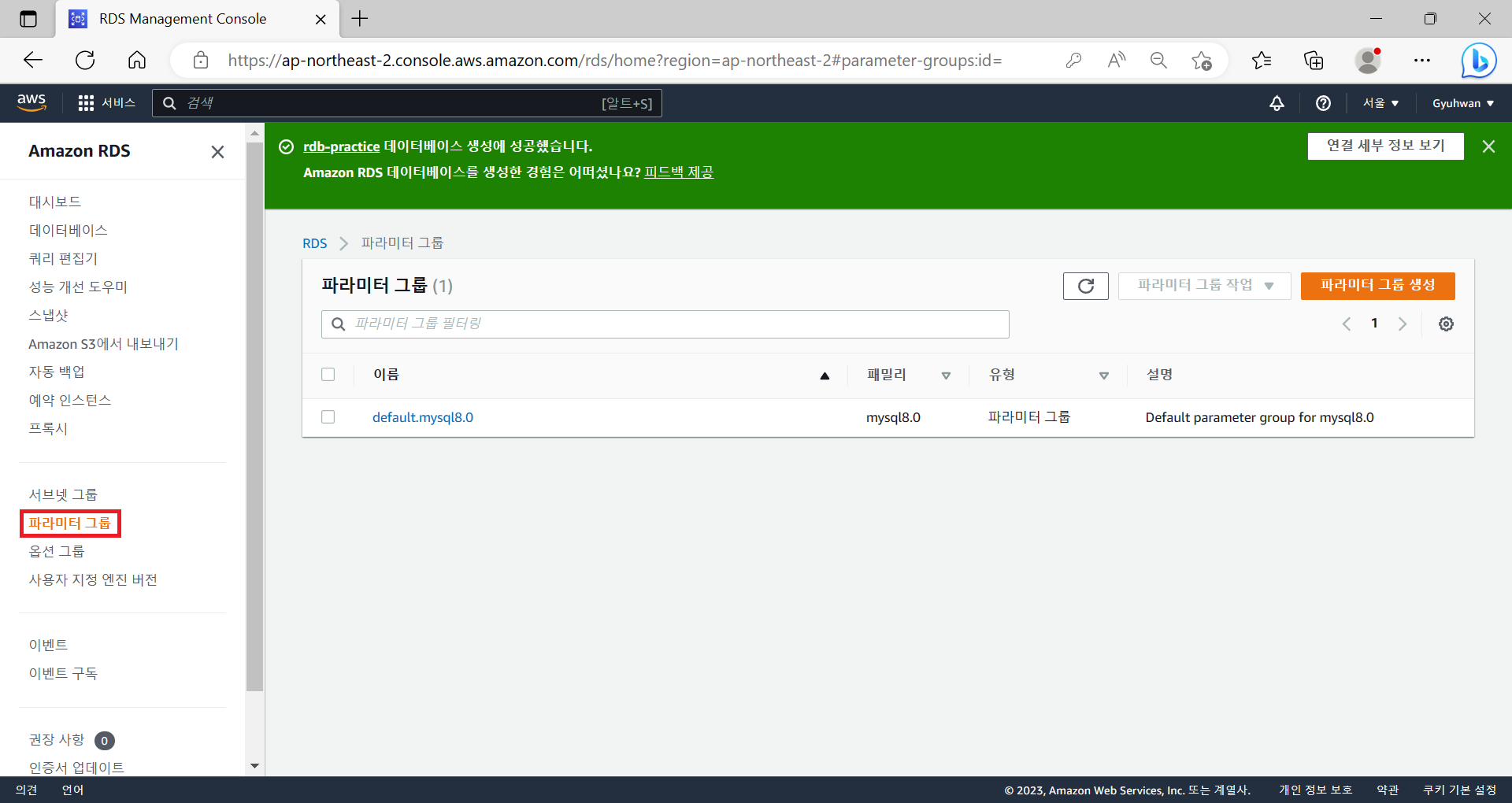Open 이벤트 구독 in sidebar
The width and height of the screenshot is (1512, 803).
click(63, 673)
